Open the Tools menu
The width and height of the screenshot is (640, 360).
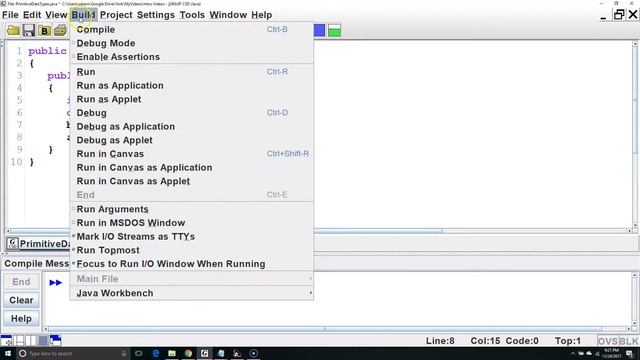[192, 15]
